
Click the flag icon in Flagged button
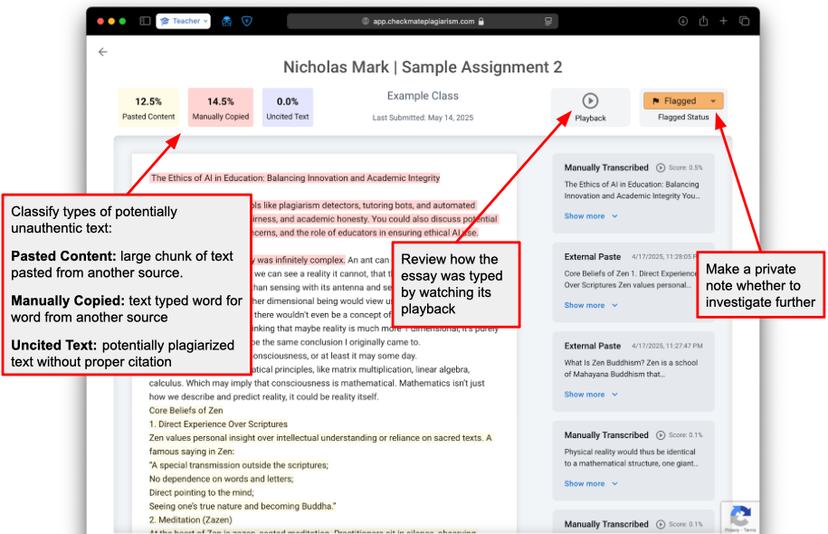coord(655,101)
